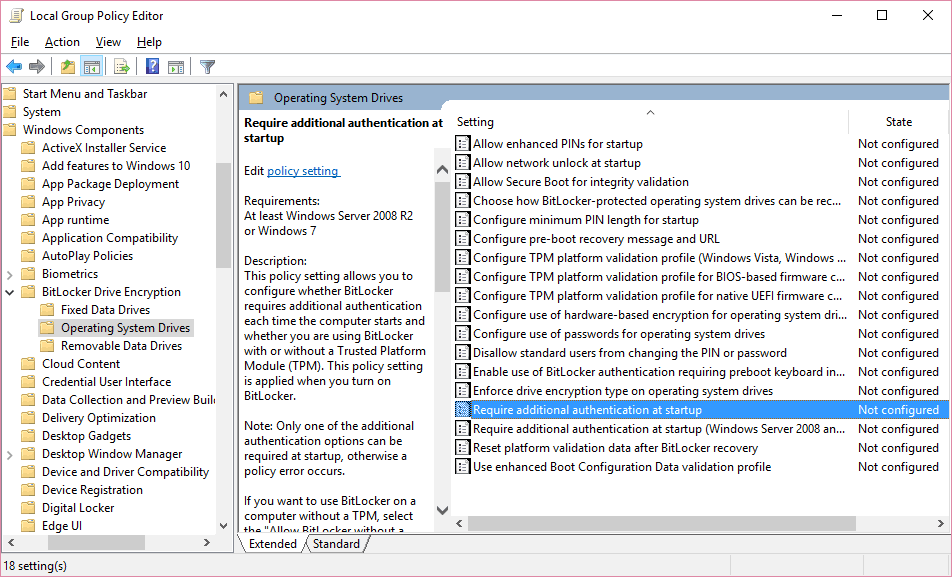
Task: Click the settings list scroll right arrow
Action: (940, 523)
